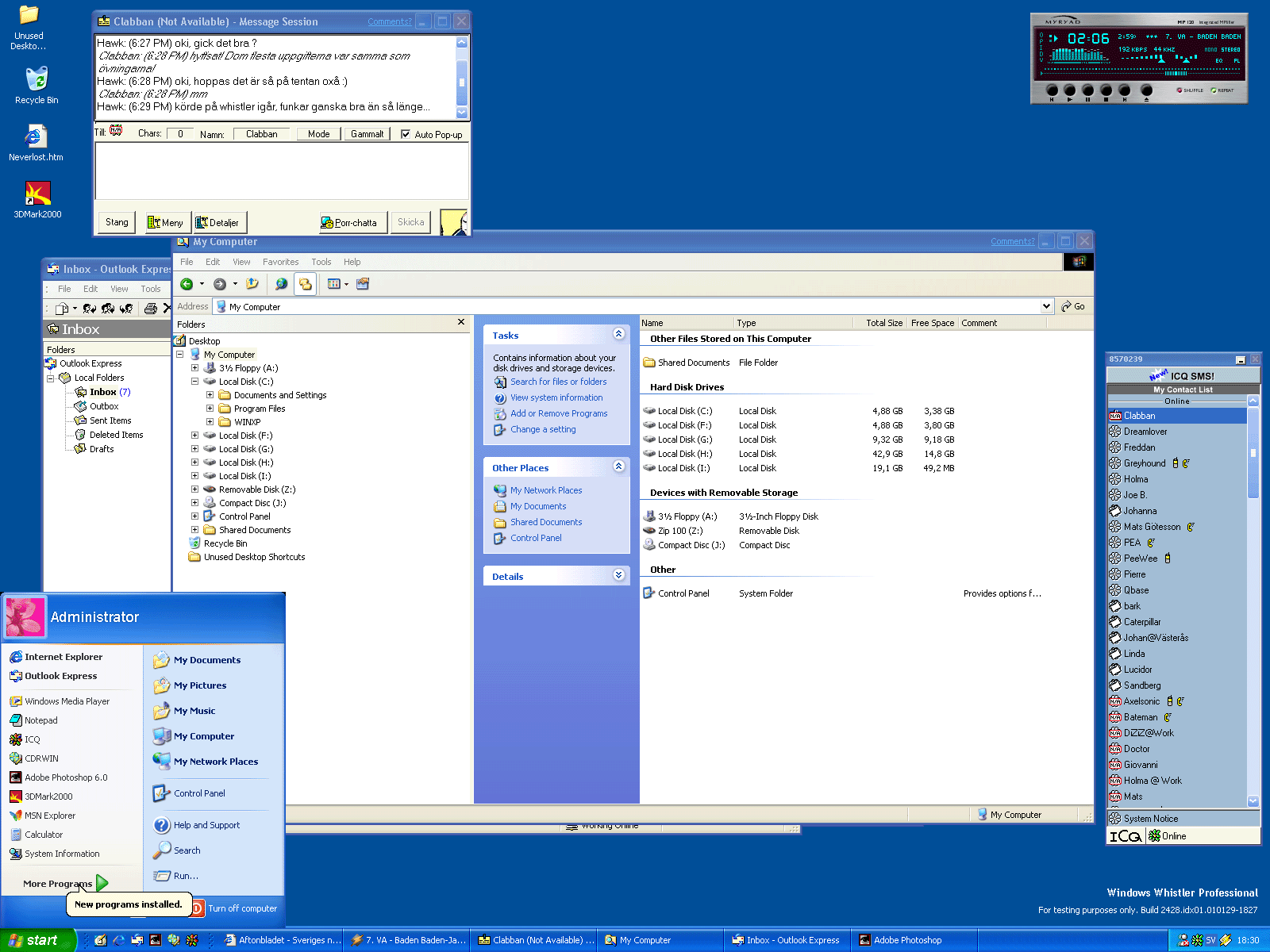Pause playback in the Myryad player

[1087, 90]
